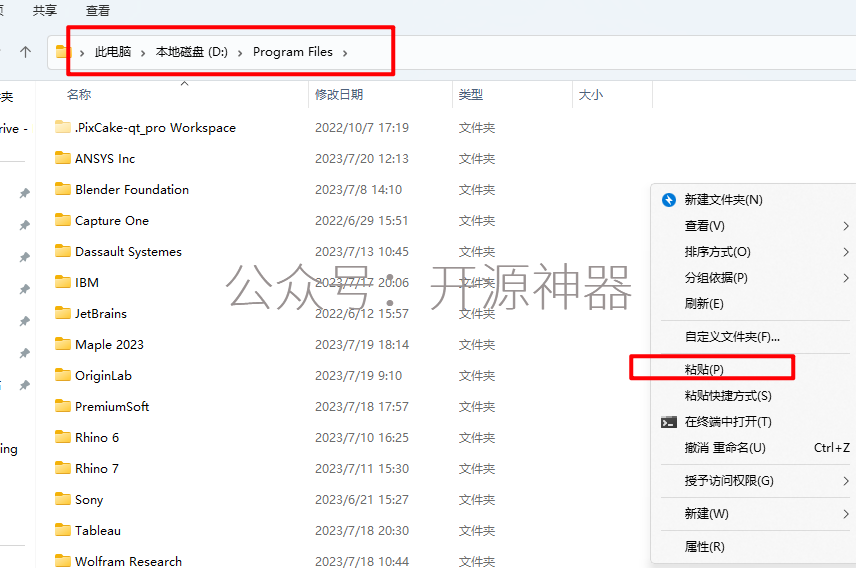This screenshot has height=568, width=856.
Task: Click the Blender Foundation folder icon
Action: (x=63, y=190)
